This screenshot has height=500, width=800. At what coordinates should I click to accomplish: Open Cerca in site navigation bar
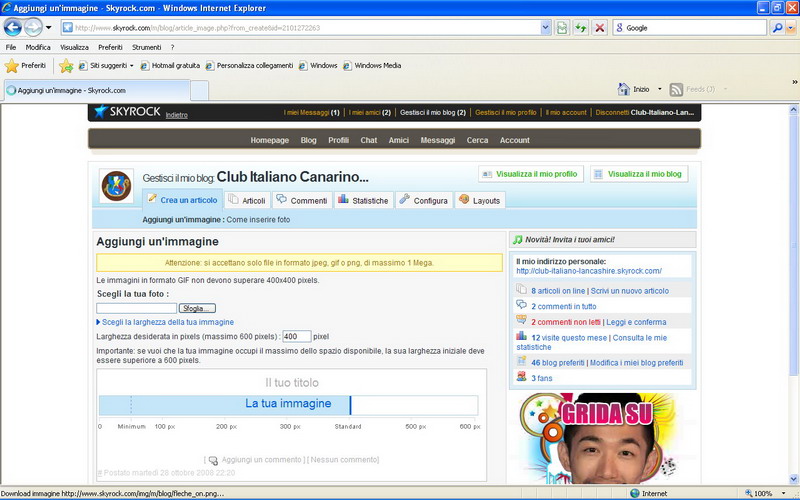tap(477, 140)
